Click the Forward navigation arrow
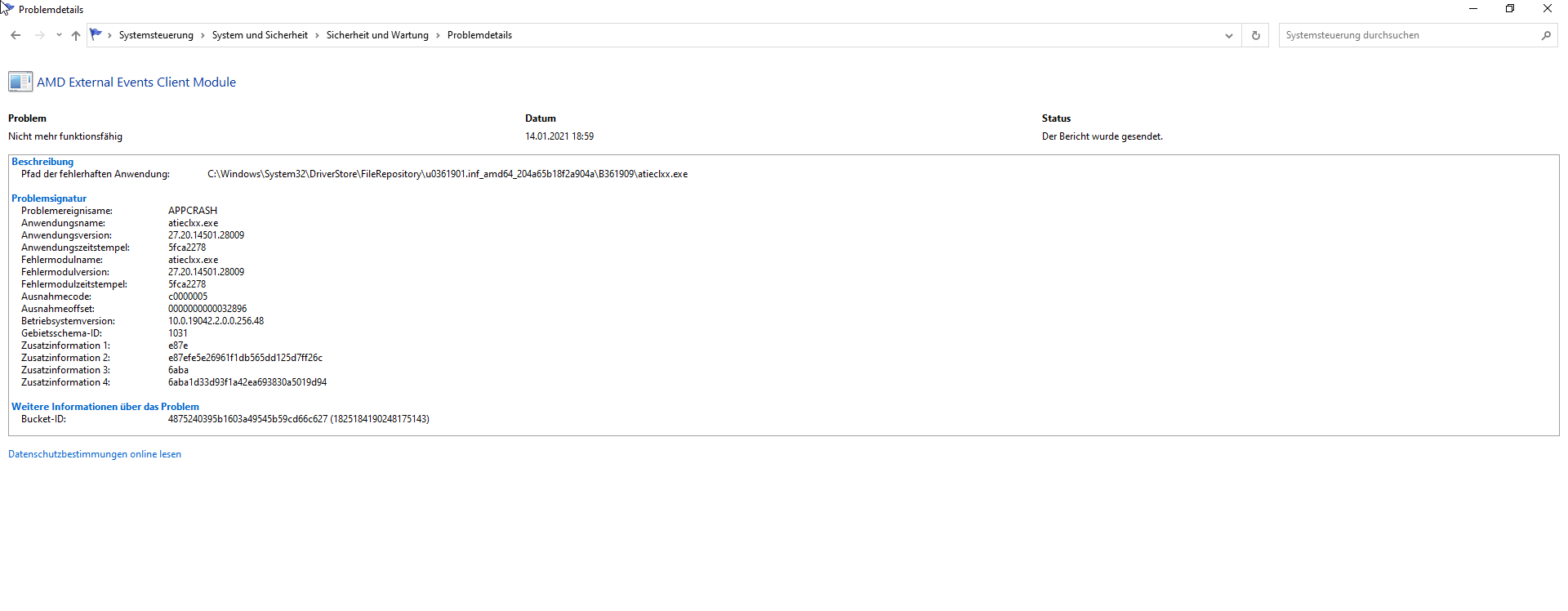1568x611 pixels. point(39,35)
